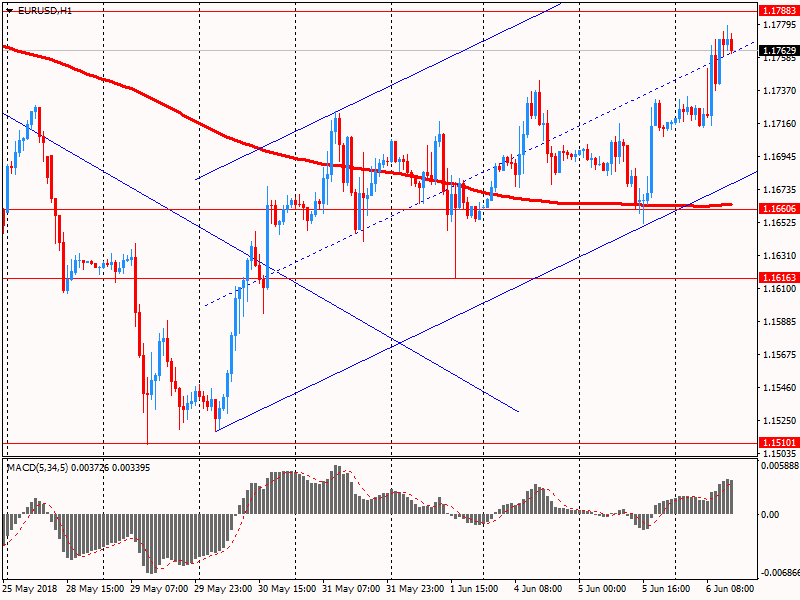Image resolution: width=800 pixels, height=600 pixels.
Task: Click the 1.17883 red price label
Action: tap(779, 11)
